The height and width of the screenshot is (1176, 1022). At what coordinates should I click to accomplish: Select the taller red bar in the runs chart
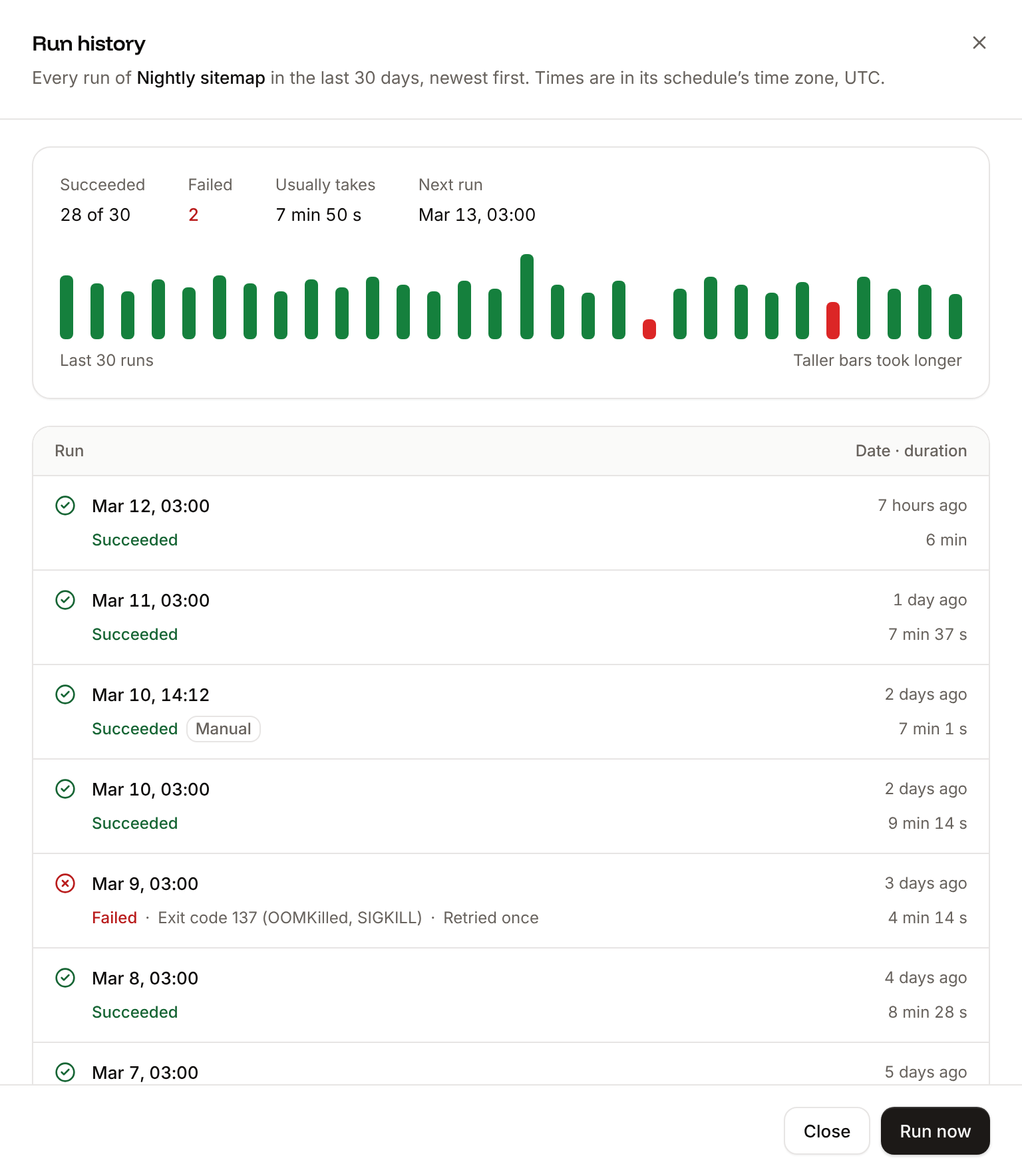coord(833,321)
